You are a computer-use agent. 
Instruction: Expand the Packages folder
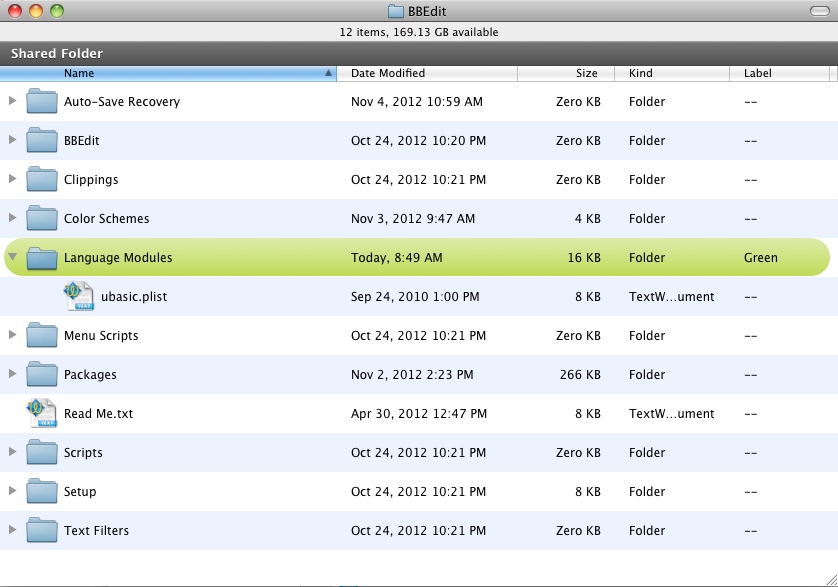[12, 374]
